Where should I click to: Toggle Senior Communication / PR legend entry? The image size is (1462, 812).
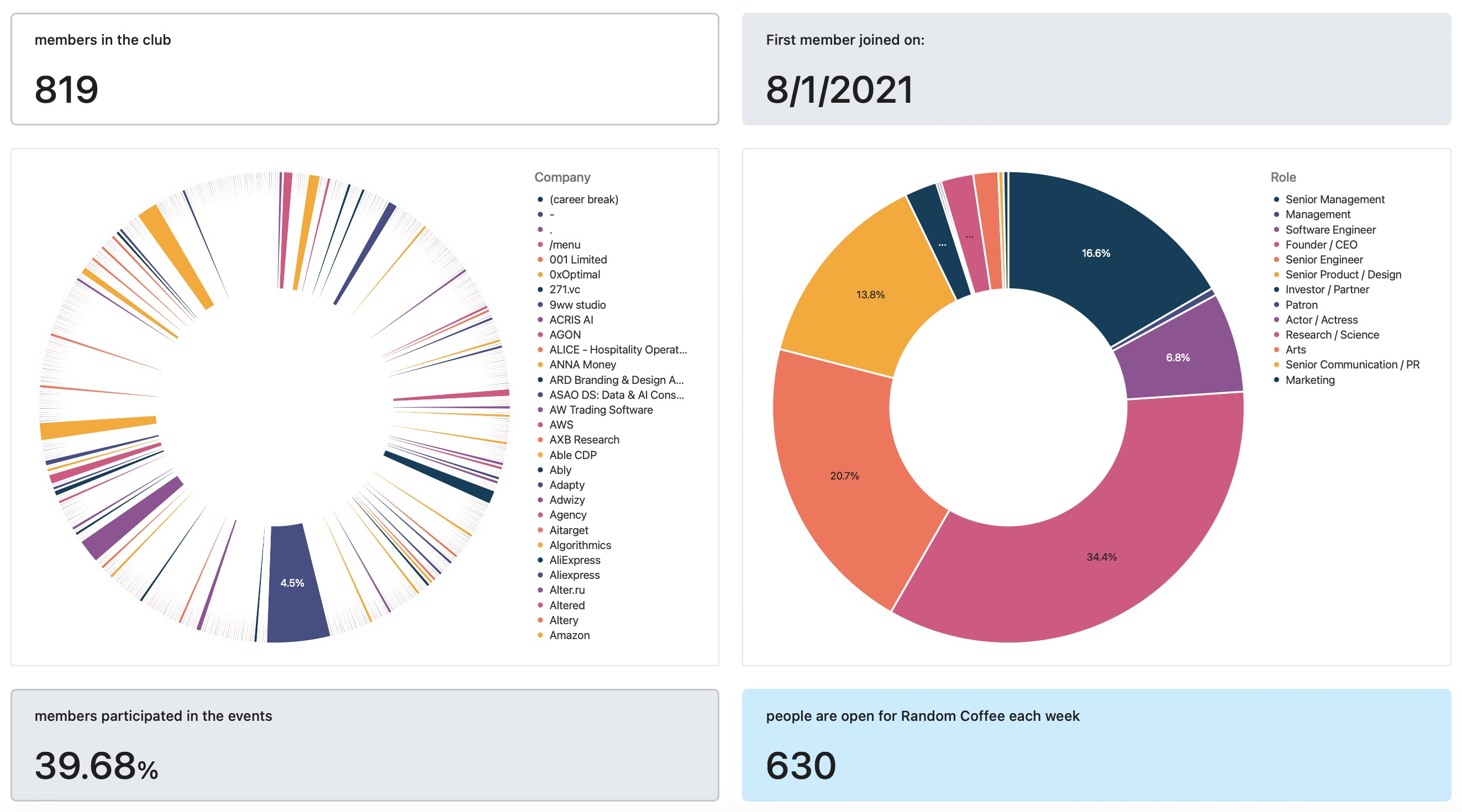pyautogui.click(x=1345, y=364)
